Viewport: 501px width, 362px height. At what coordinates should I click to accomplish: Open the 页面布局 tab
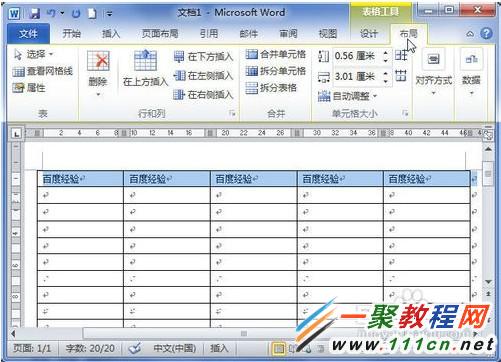[160, 33]
